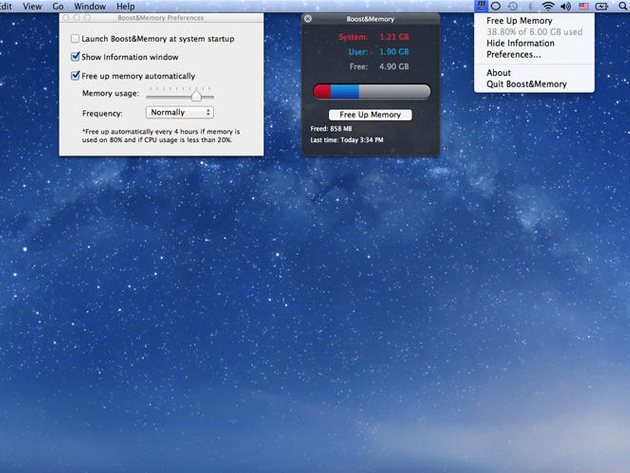Click the Boost&Memory Preferences title bar
630x473 pixels.
(x=161, y=18)
